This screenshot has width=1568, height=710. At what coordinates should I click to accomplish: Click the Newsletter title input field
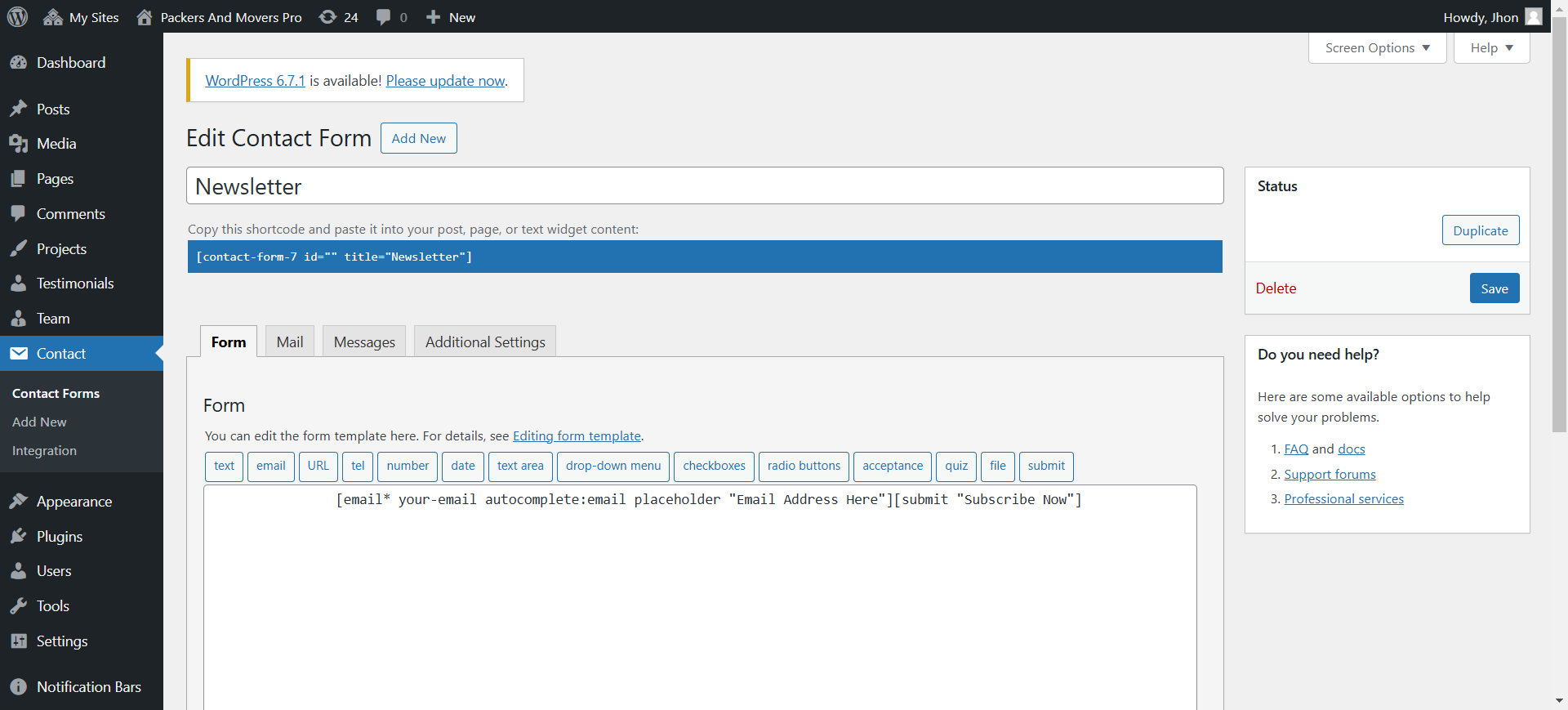[x=704, y=186]
